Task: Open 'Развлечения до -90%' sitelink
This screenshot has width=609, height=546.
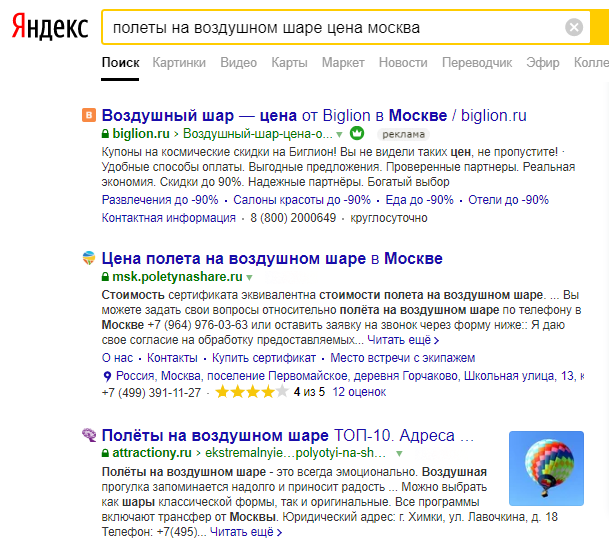Action: (160, 200)
